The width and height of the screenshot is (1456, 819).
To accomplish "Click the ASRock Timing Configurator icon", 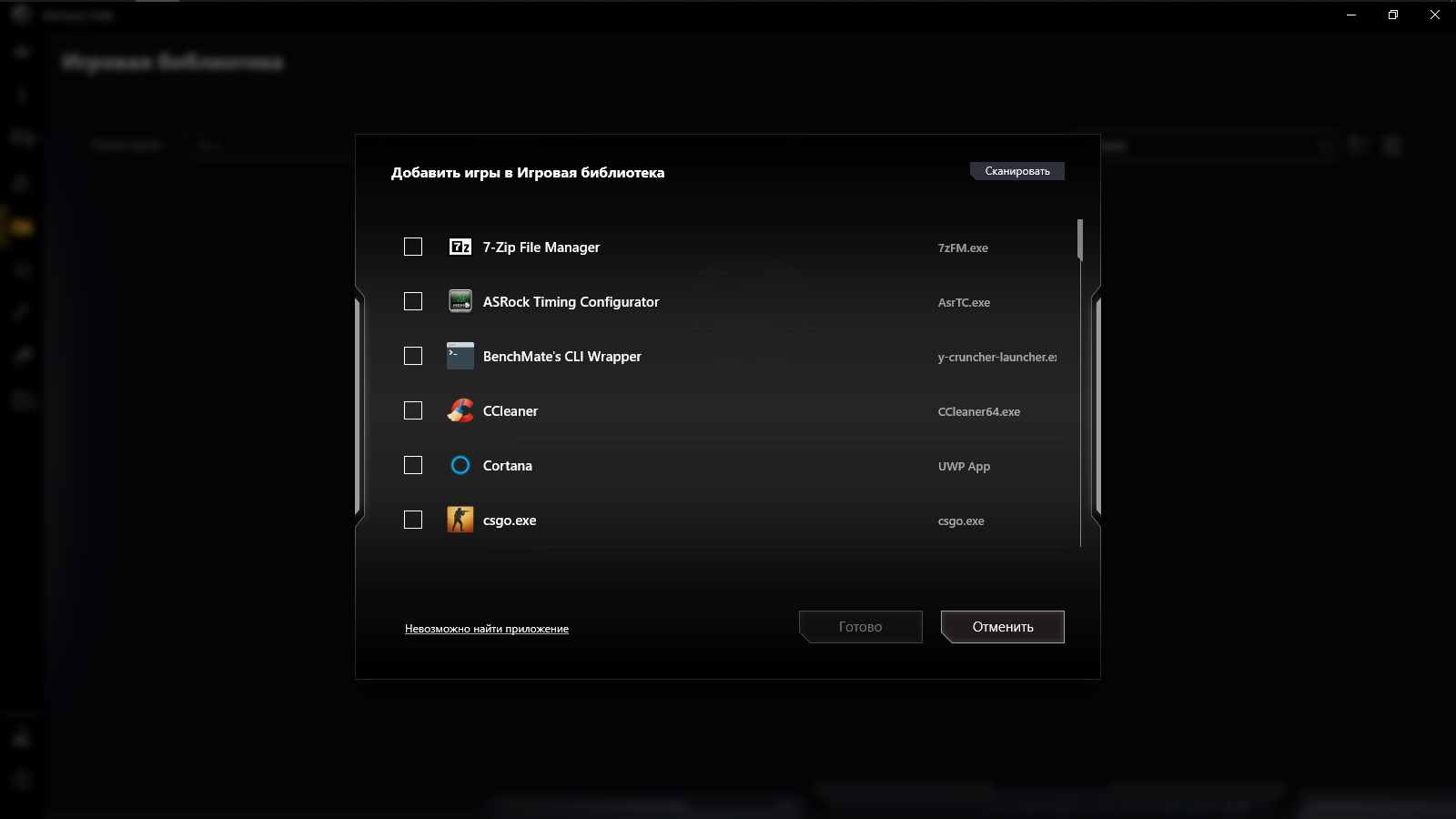I will click(x=460, y=301).
